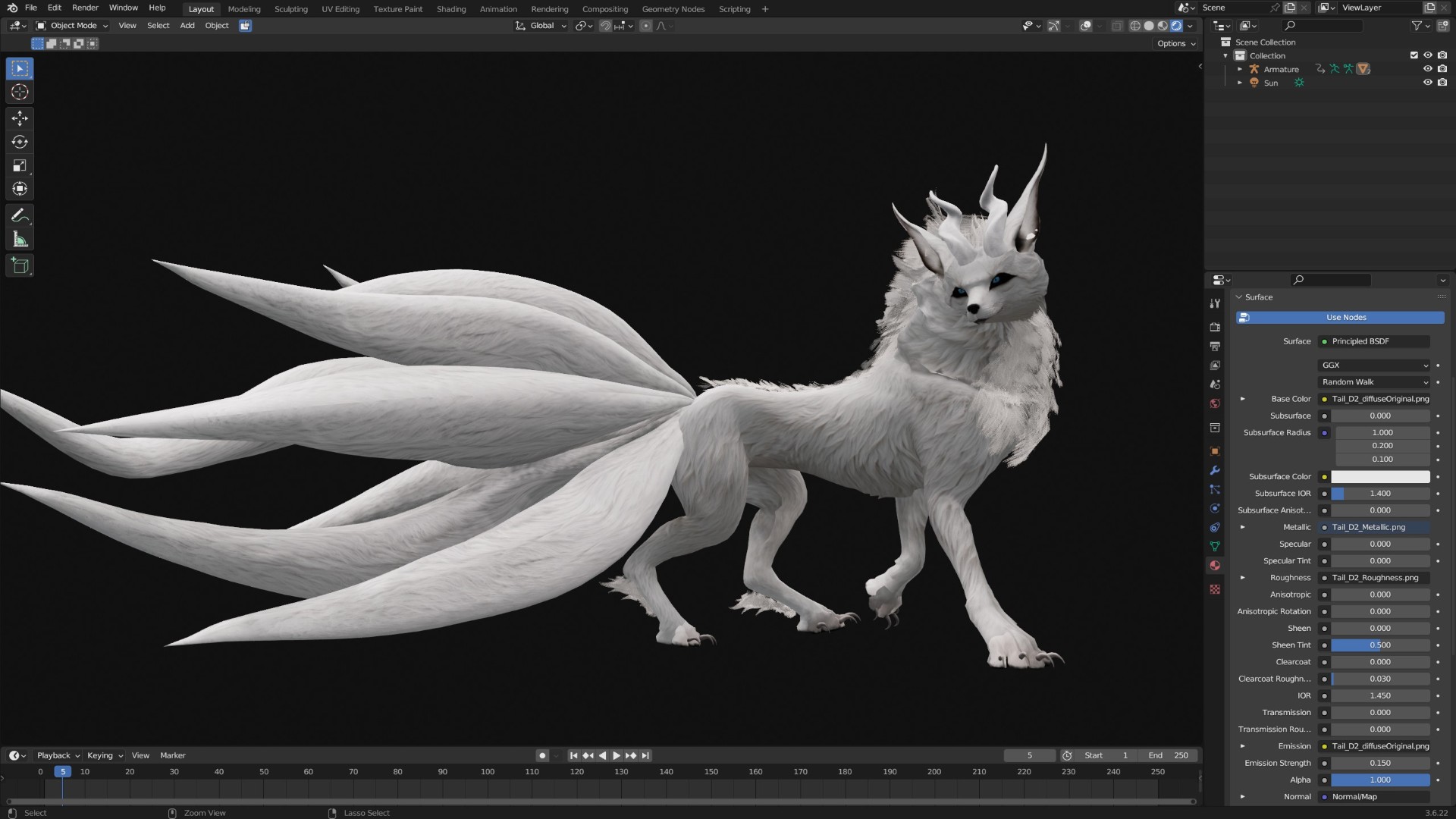Open Global transform orientation dropdown
The height and width of the screenshot is (819, 1456).
541,26
